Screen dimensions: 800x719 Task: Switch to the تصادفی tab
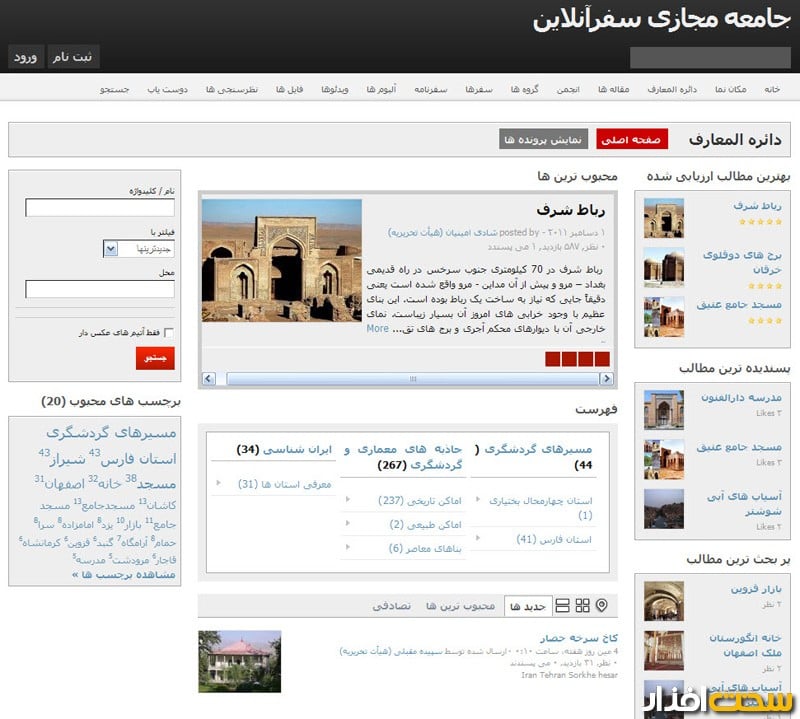tap(390, 604)
